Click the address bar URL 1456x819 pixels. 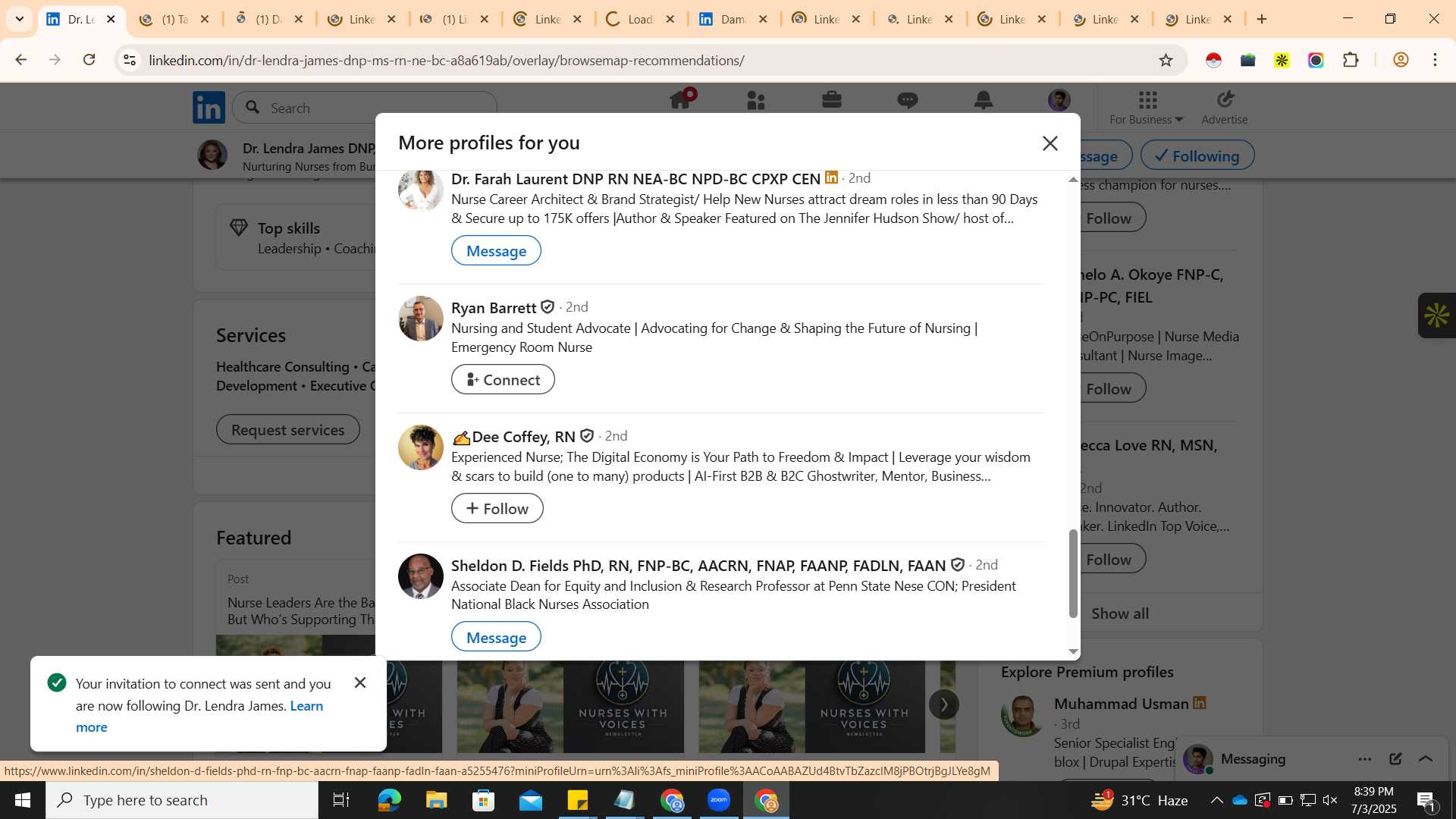[x=447, y=60]
